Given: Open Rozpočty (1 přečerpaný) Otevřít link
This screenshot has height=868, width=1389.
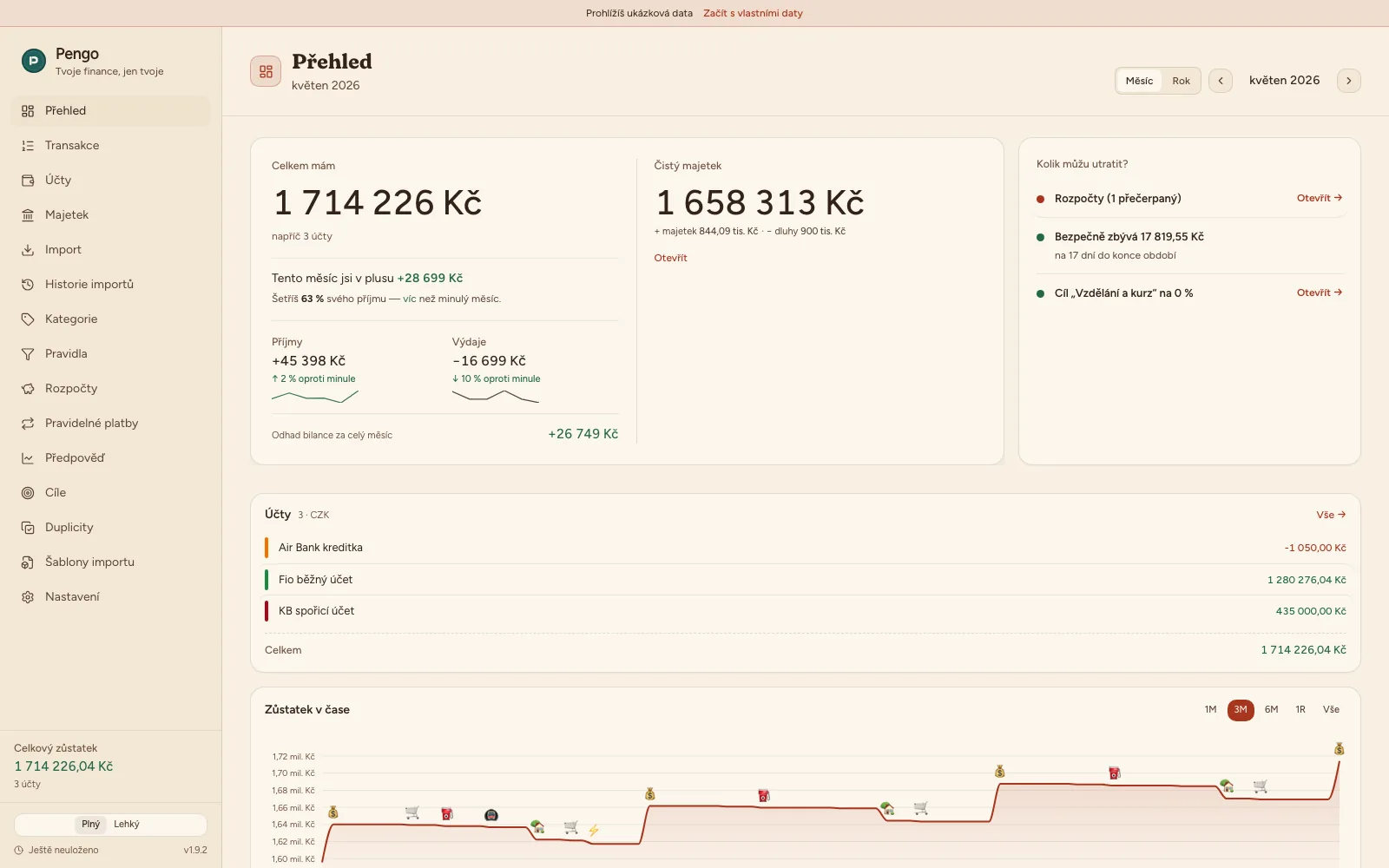Looking at the screenshot, I should [x=1320, y=198].
